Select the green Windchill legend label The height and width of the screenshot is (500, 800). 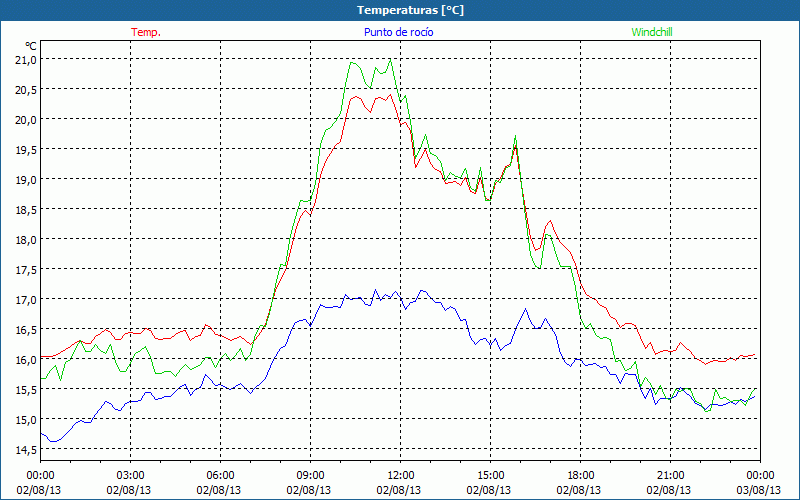652,32
